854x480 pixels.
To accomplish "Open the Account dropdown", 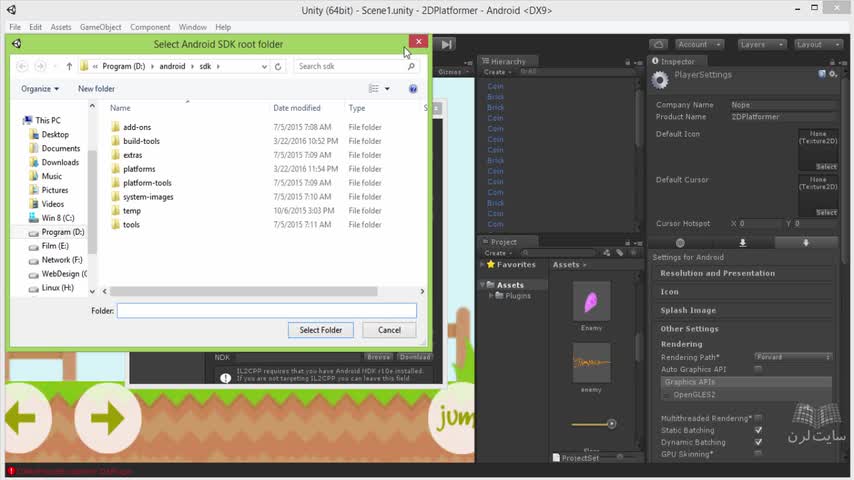I will tap(699, 45).
